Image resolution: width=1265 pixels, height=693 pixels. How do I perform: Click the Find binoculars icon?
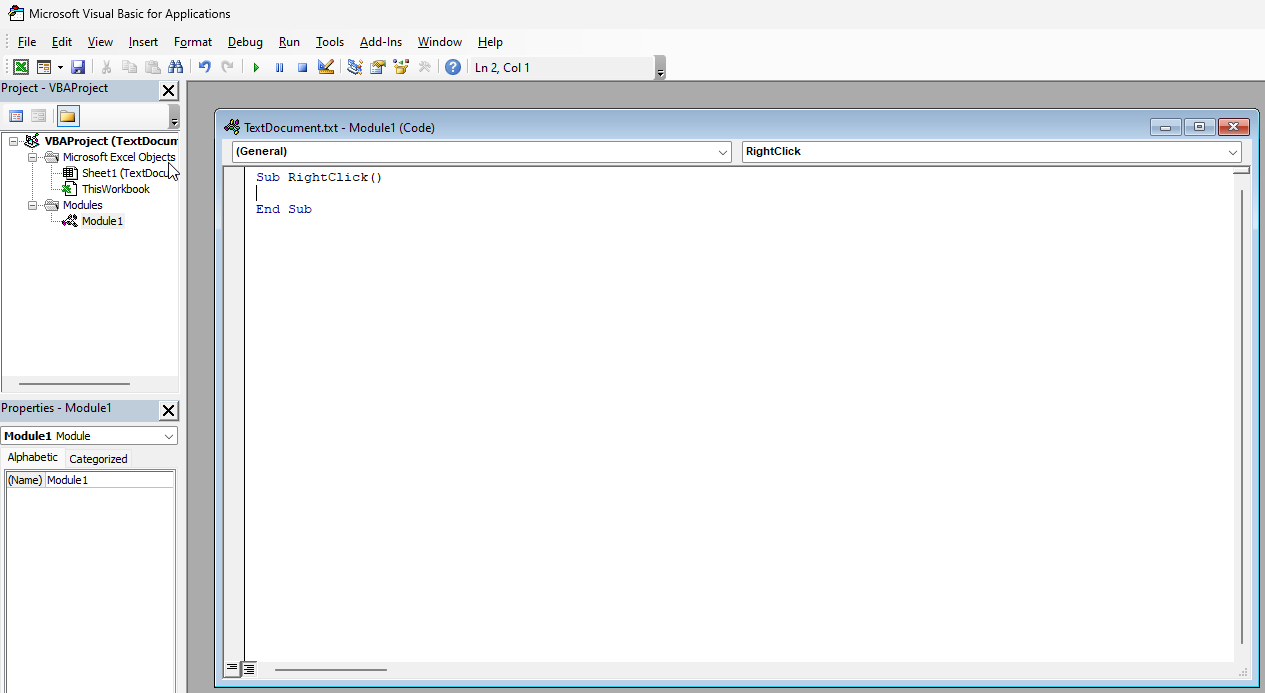[176, 67]
